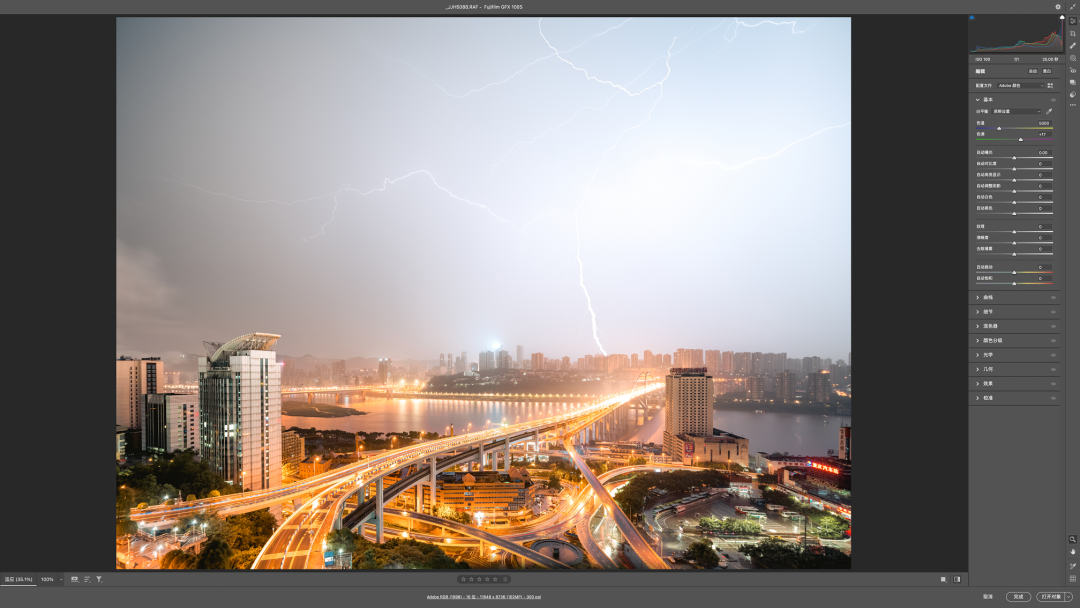
Task: Select the Zoom magnifier tool
Action: coord(1073,539)
